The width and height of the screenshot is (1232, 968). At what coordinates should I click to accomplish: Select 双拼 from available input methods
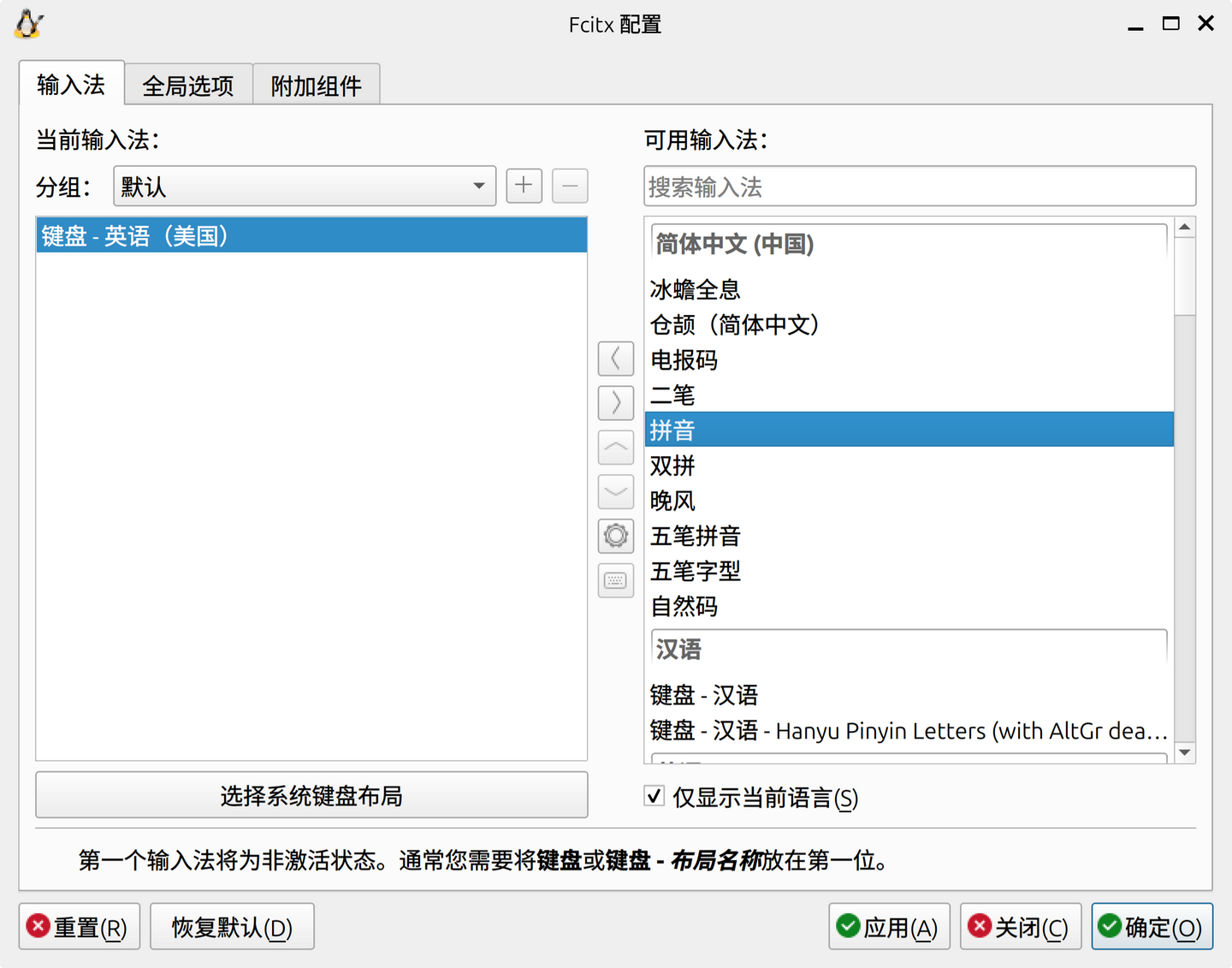coord(672,466)
